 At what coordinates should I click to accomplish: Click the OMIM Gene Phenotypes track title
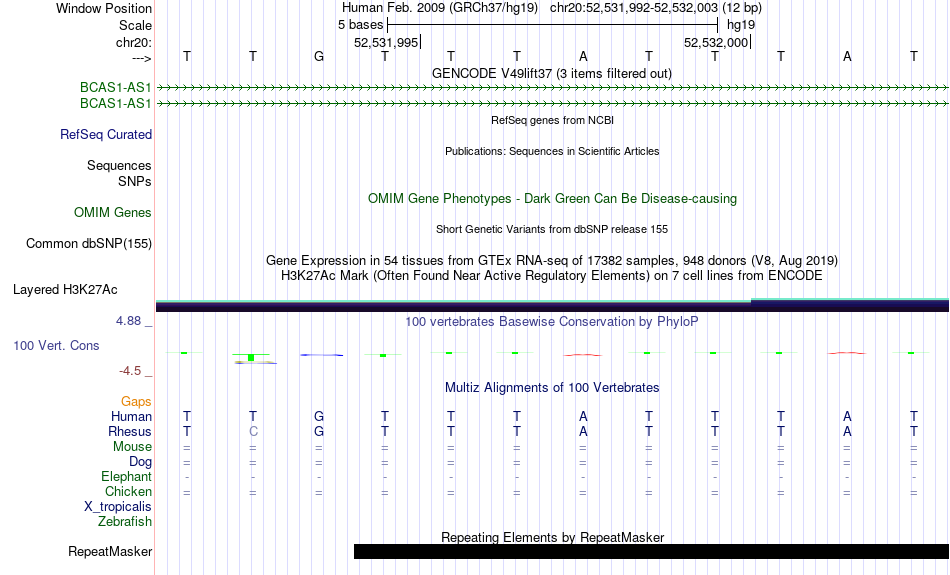coord(553,199)
